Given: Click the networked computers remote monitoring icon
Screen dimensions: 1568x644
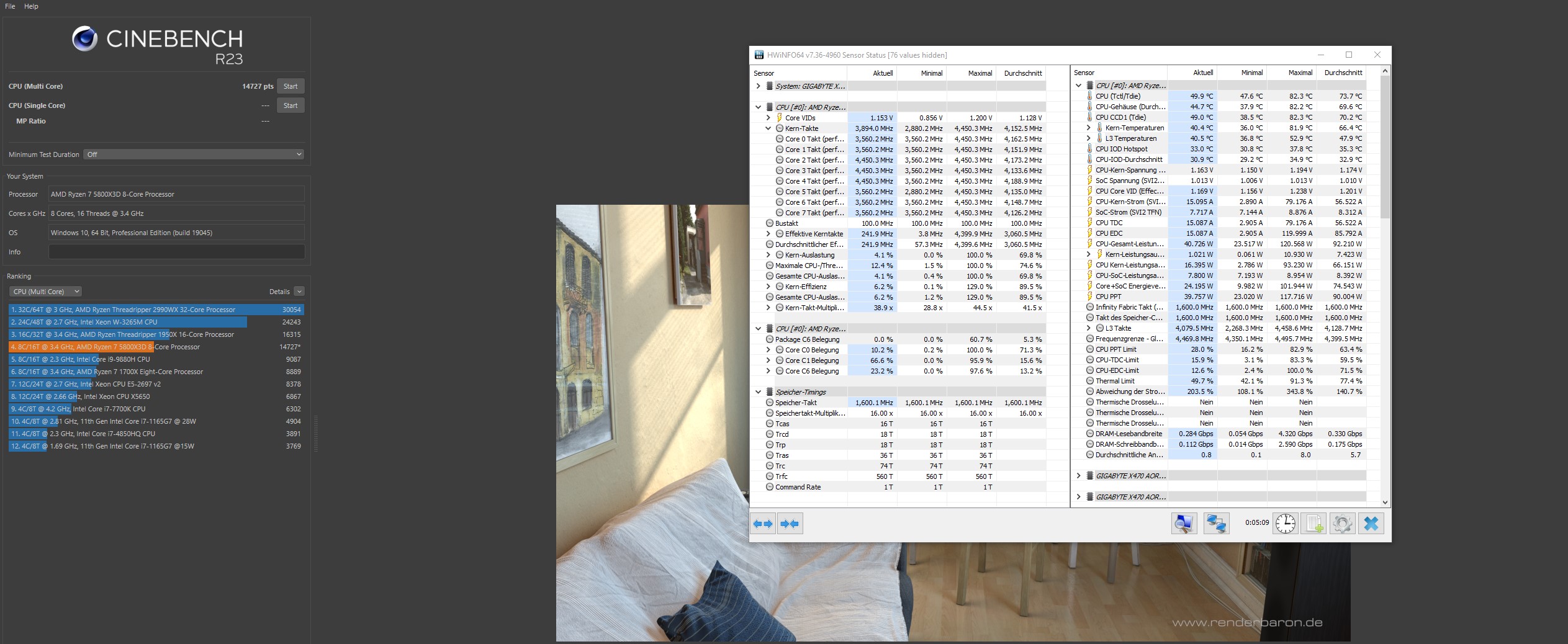Looking at the screenshot, I should tap(1216, 524).
